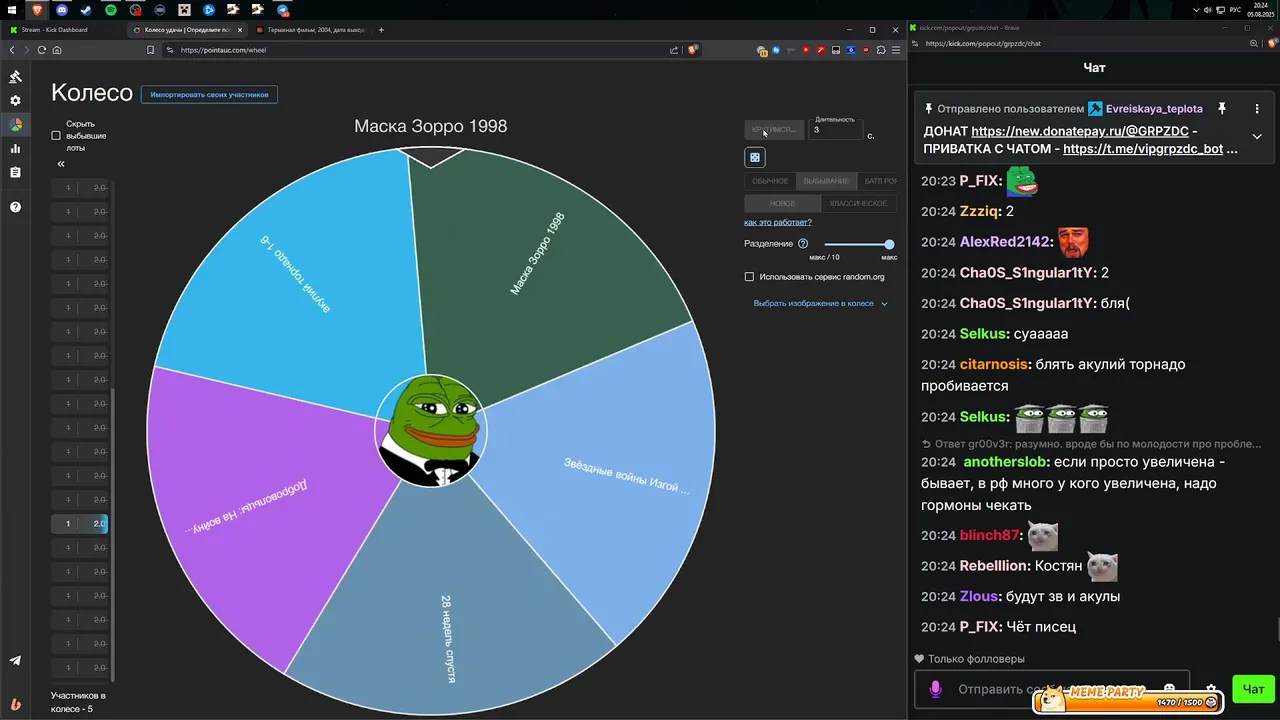Open Telegram from the taskbar

click(283, 10)
